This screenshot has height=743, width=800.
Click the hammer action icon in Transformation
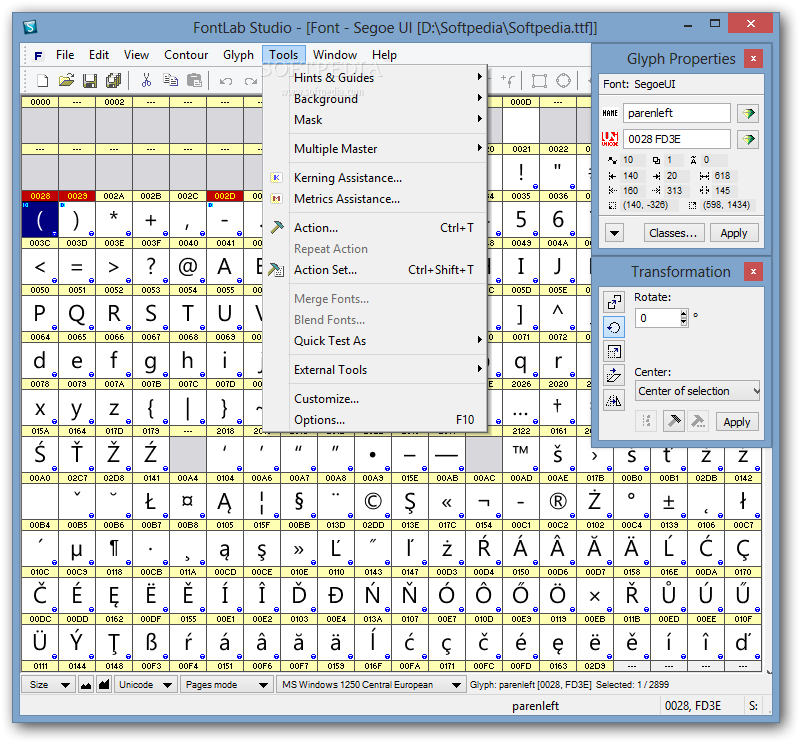[673, 422]
